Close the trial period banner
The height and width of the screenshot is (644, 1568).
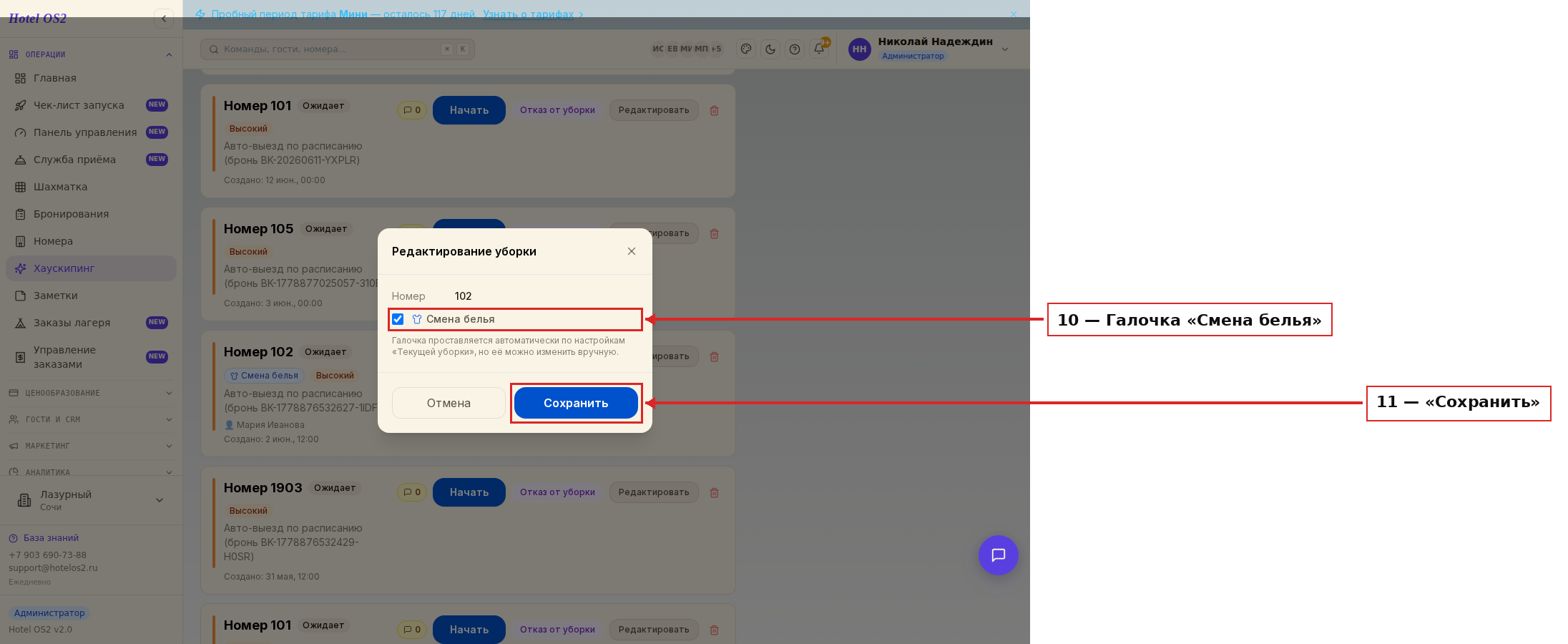tap(1013, 14)
